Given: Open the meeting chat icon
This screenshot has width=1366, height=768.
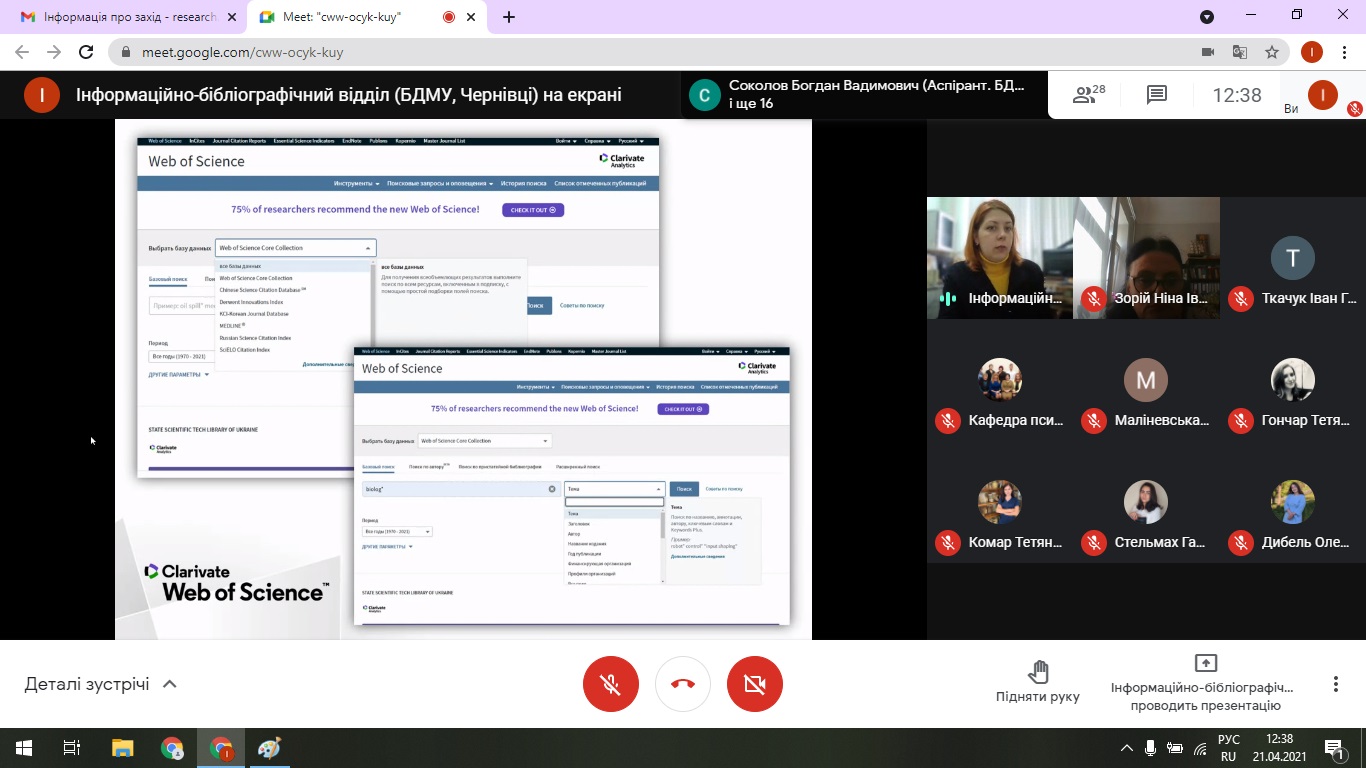Looking at the screenshot, I should [1157, 95].
